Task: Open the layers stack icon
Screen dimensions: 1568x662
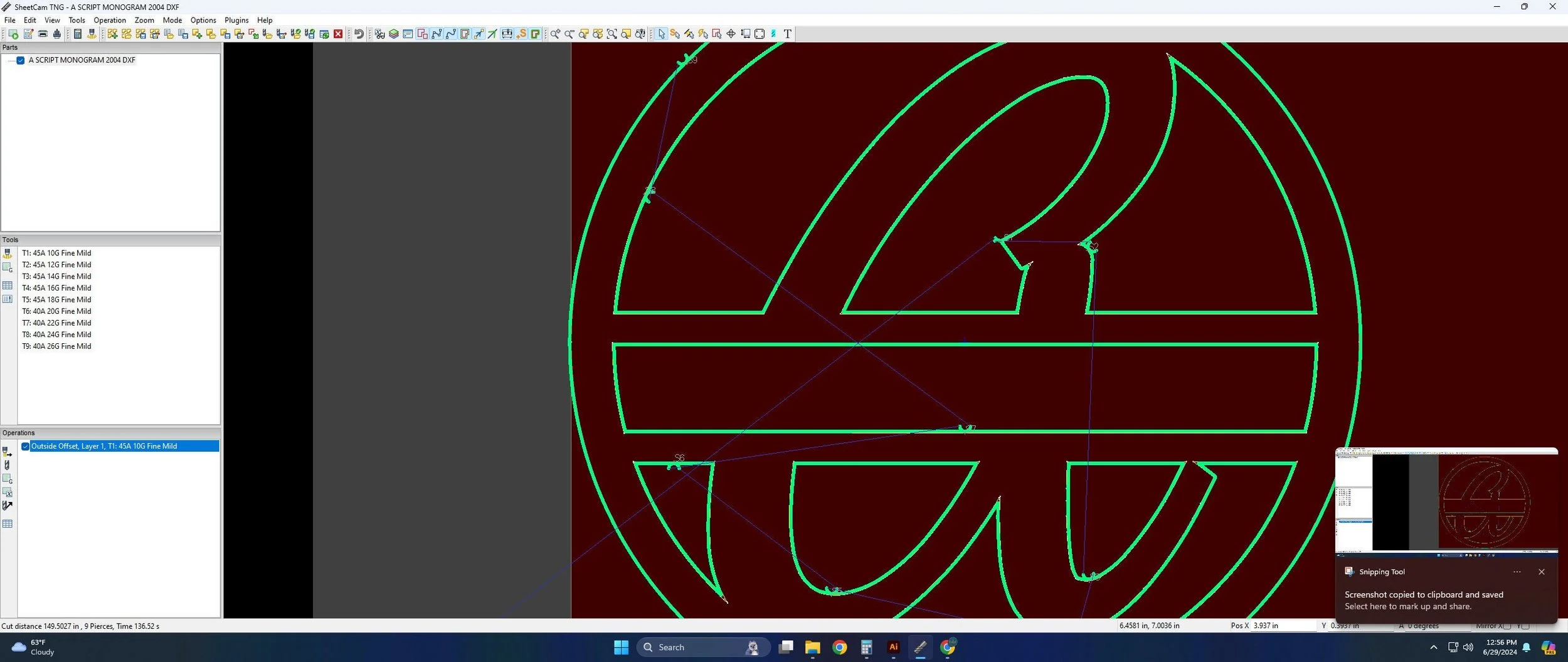Action: 393,34
